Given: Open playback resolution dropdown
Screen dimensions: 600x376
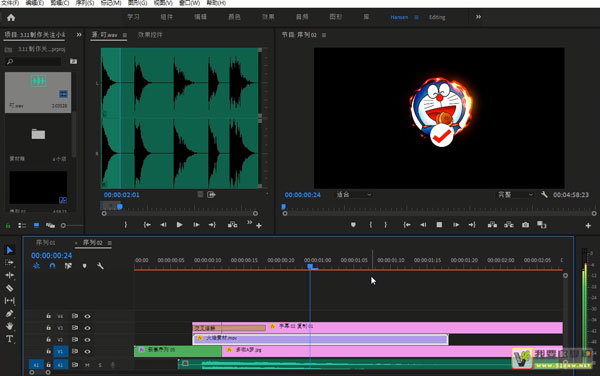Looking at the screenshot, I should click(515, 195).
